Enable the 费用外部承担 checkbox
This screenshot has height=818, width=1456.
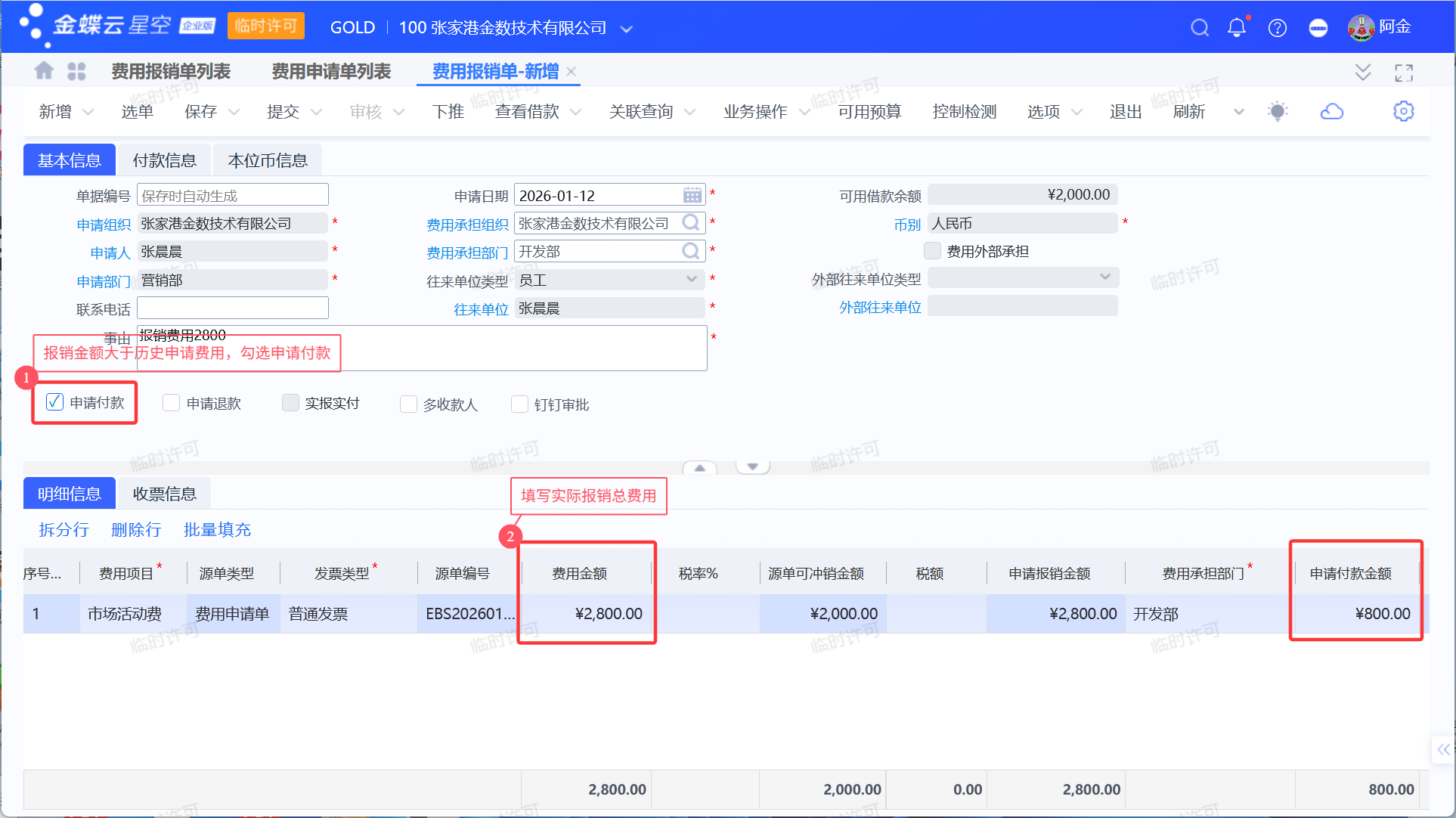tap(933, 251)
